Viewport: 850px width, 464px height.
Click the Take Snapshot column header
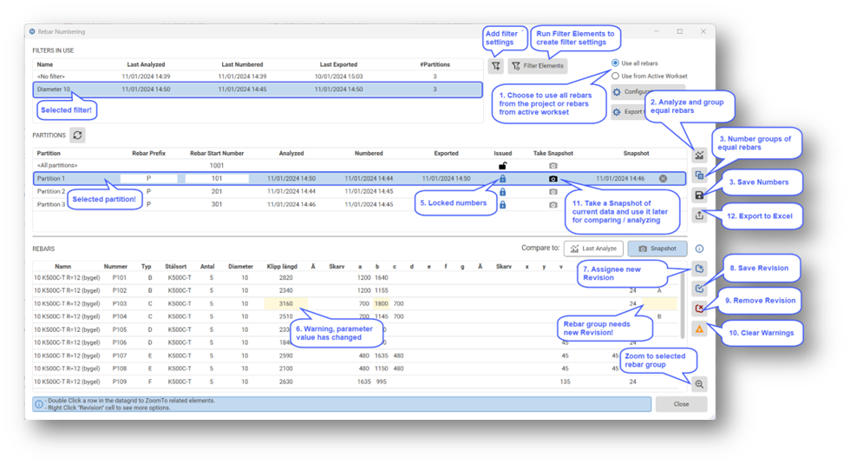click(x=553, y=153)
